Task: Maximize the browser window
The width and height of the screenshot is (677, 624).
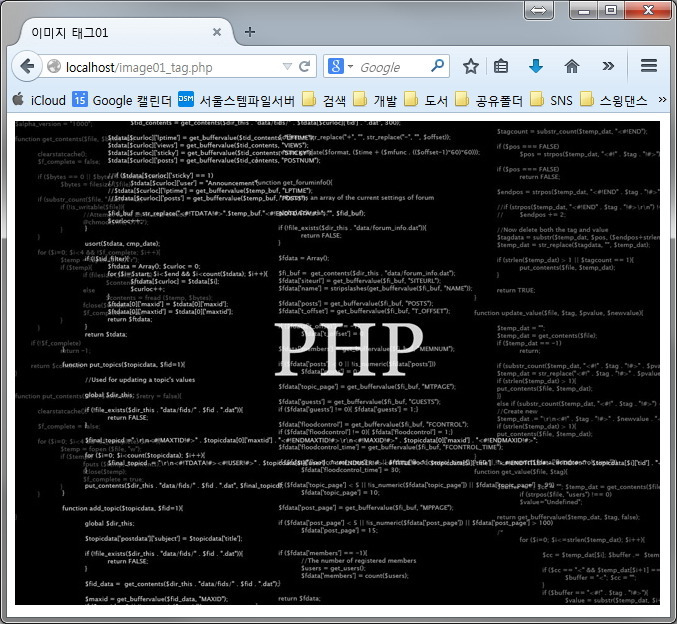Action: [611, 10]
